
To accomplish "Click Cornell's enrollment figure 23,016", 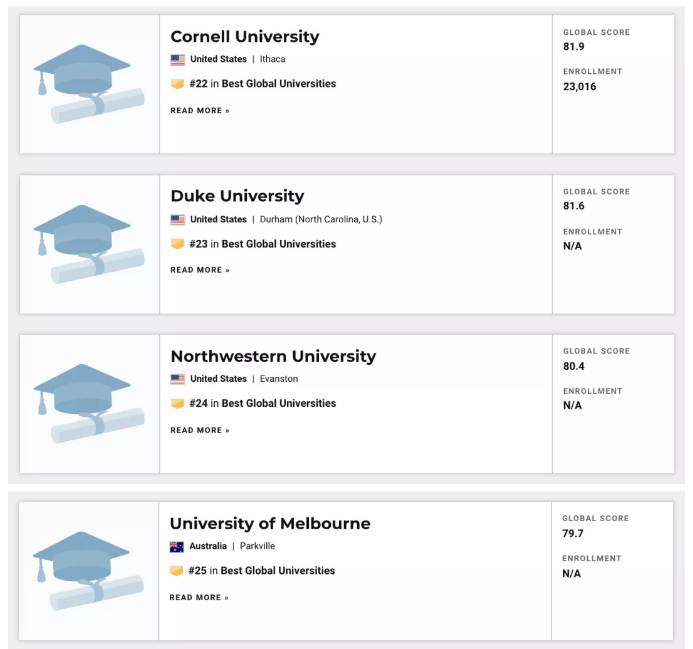I will tap(580, 86).
